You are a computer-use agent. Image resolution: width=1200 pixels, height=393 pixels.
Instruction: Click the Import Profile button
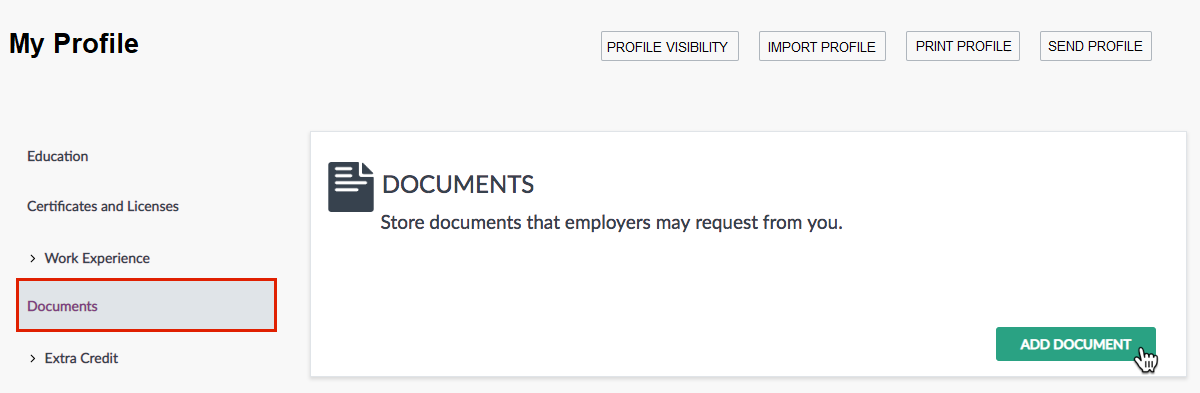[822, 47]
